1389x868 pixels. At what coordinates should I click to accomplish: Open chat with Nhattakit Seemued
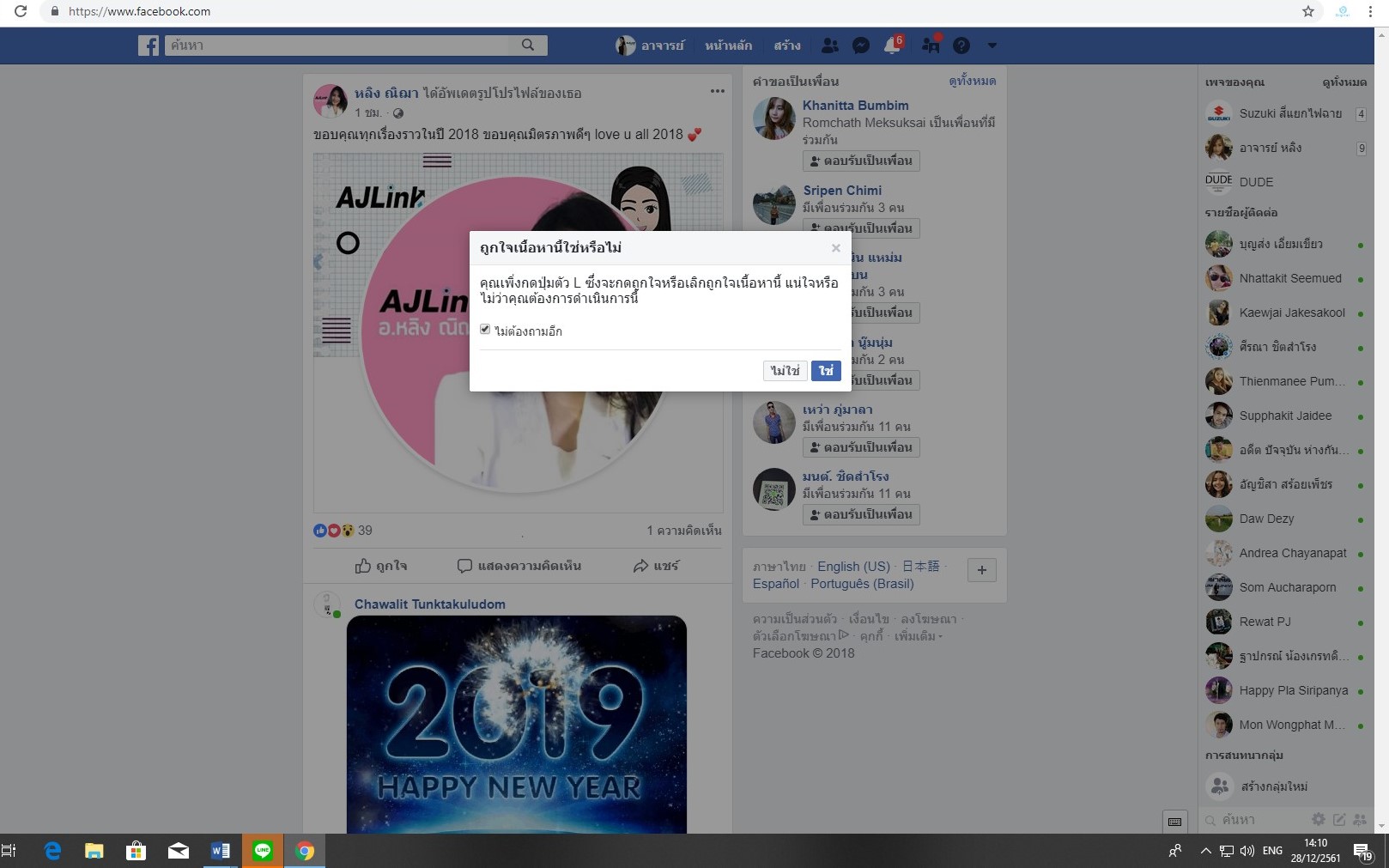pyautogui.click(x=1285, y=278)
